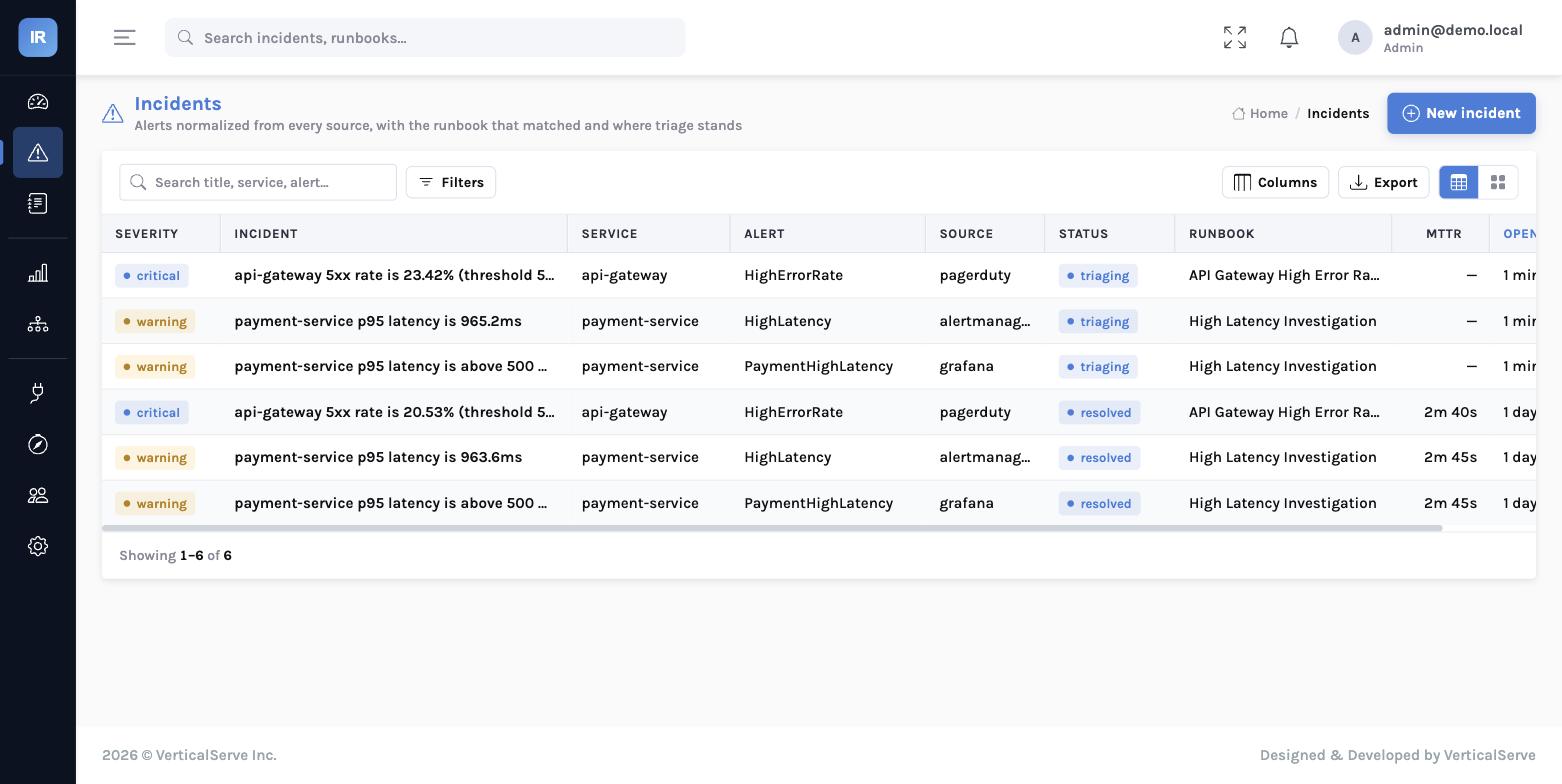Focus the Search title, service, alert field
The width and height of the screenshot is (1562, 784).
(258, 182)
